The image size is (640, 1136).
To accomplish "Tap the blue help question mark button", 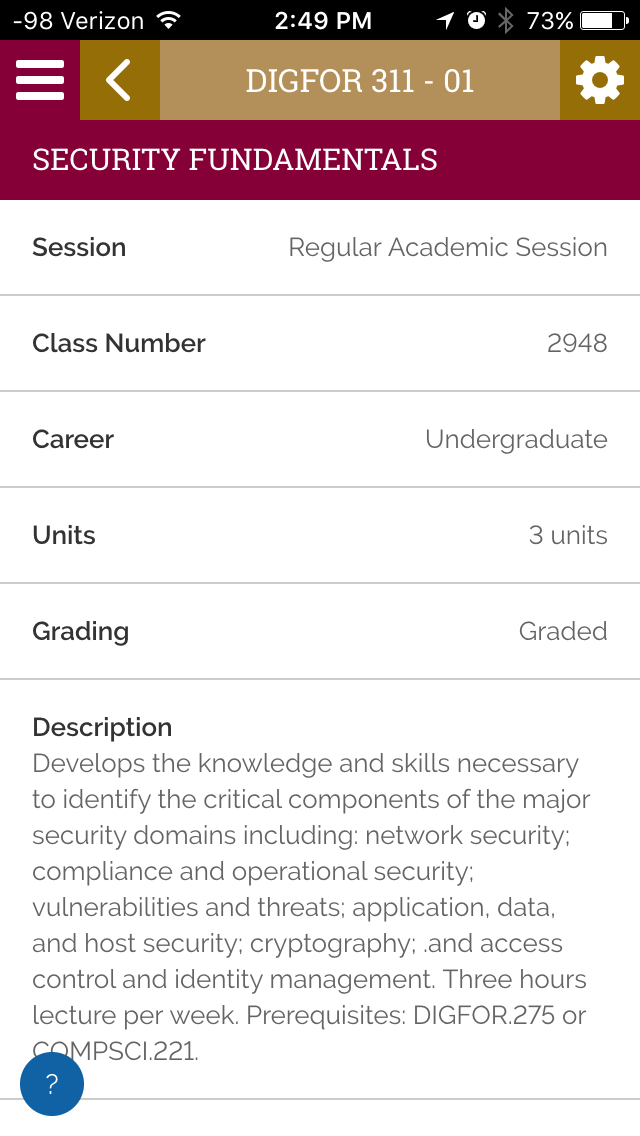I will [x=52, y=1084].
